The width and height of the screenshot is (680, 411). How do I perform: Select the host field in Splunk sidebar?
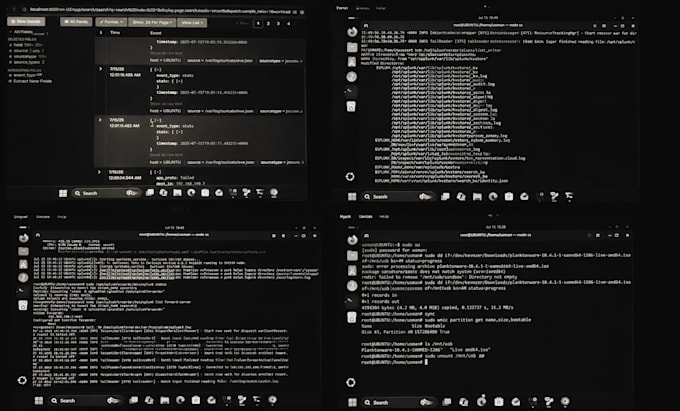click(18, 45)
